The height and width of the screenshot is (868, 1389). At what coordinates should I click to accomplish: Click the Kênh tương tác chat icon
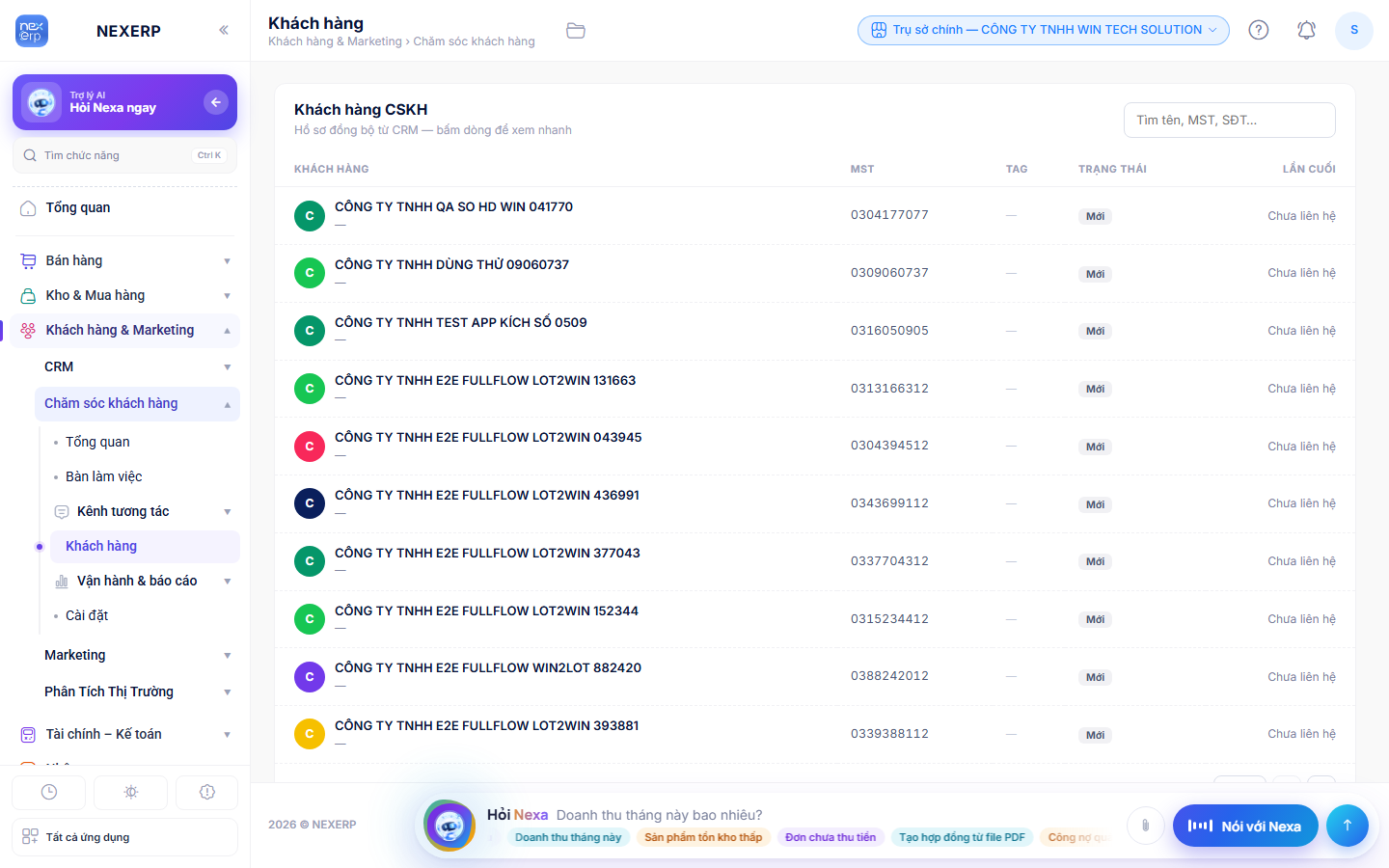[x=62, y=511]
